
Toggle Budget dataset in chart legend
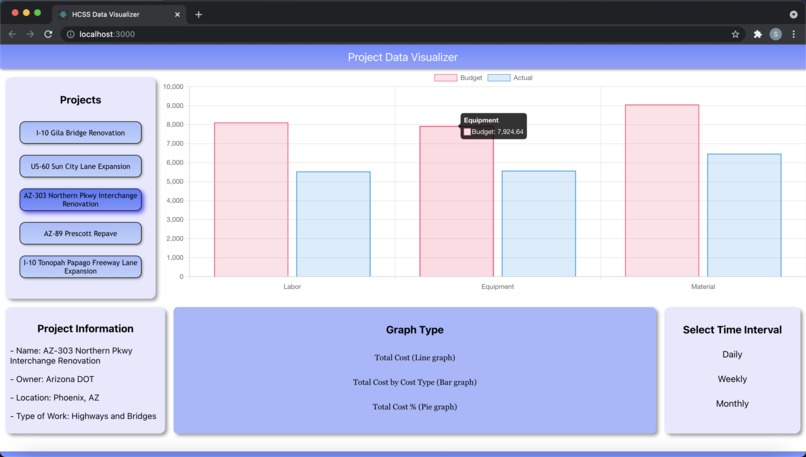pos(458,78)
